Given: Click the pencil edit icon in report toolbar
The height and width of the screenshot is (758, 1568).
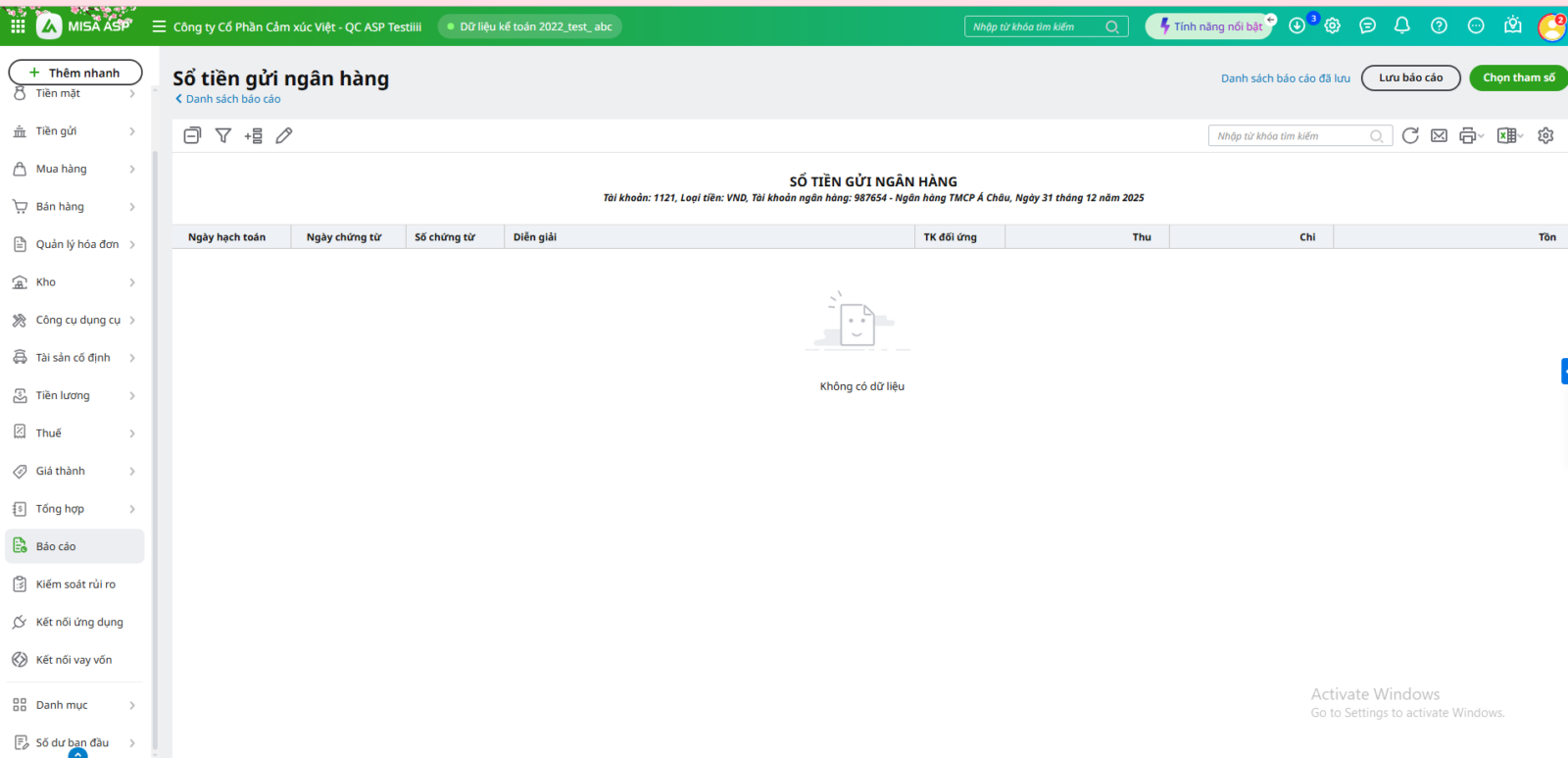Looking at the screenshot, I should pos(284,136).
